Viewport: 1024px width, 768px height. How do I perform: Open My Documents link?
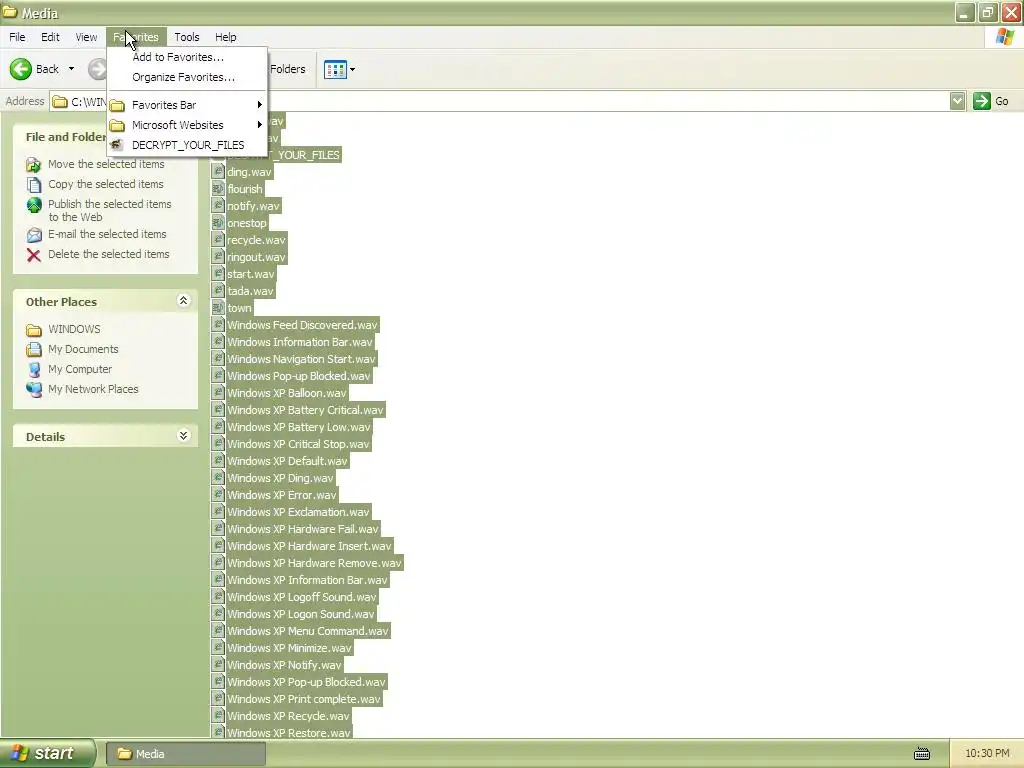tap(83, 349)
